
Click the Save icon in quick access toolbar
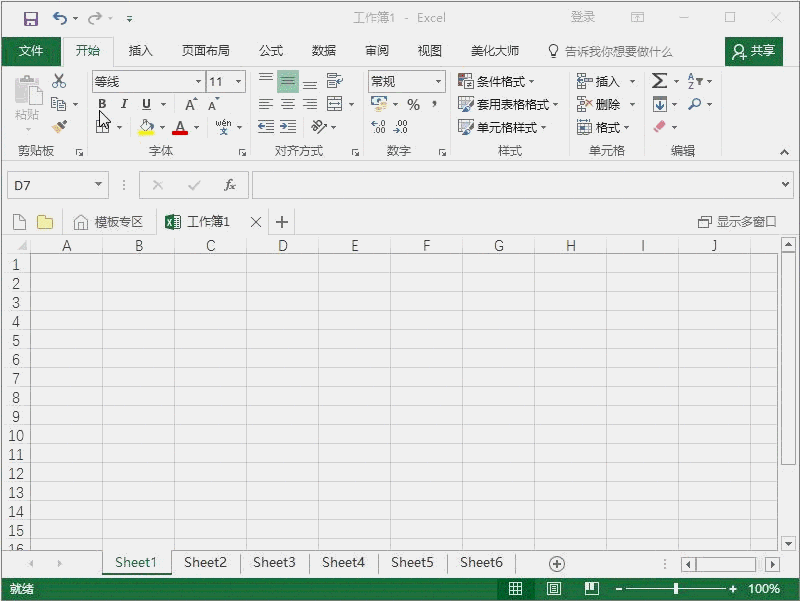coord(31,19)
